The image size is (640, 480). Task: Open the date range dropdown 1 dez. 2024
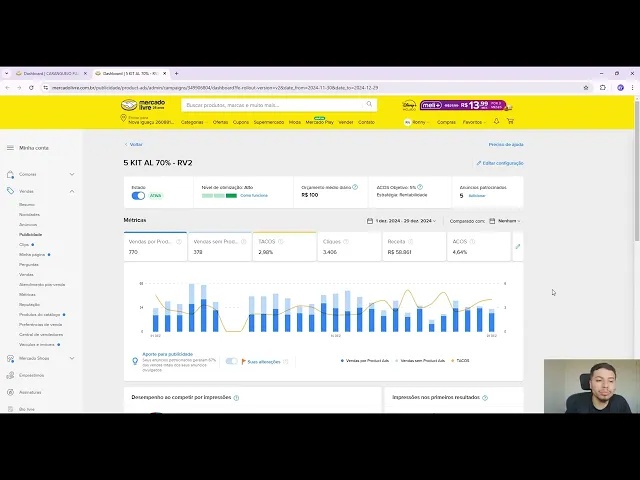coord(402,221)
